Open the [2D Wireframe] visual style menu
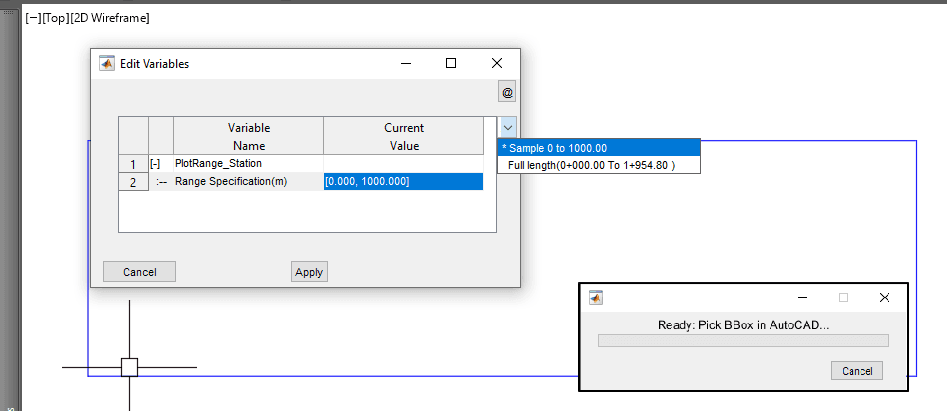The image size is (947, 411). (x=110, y=18)
